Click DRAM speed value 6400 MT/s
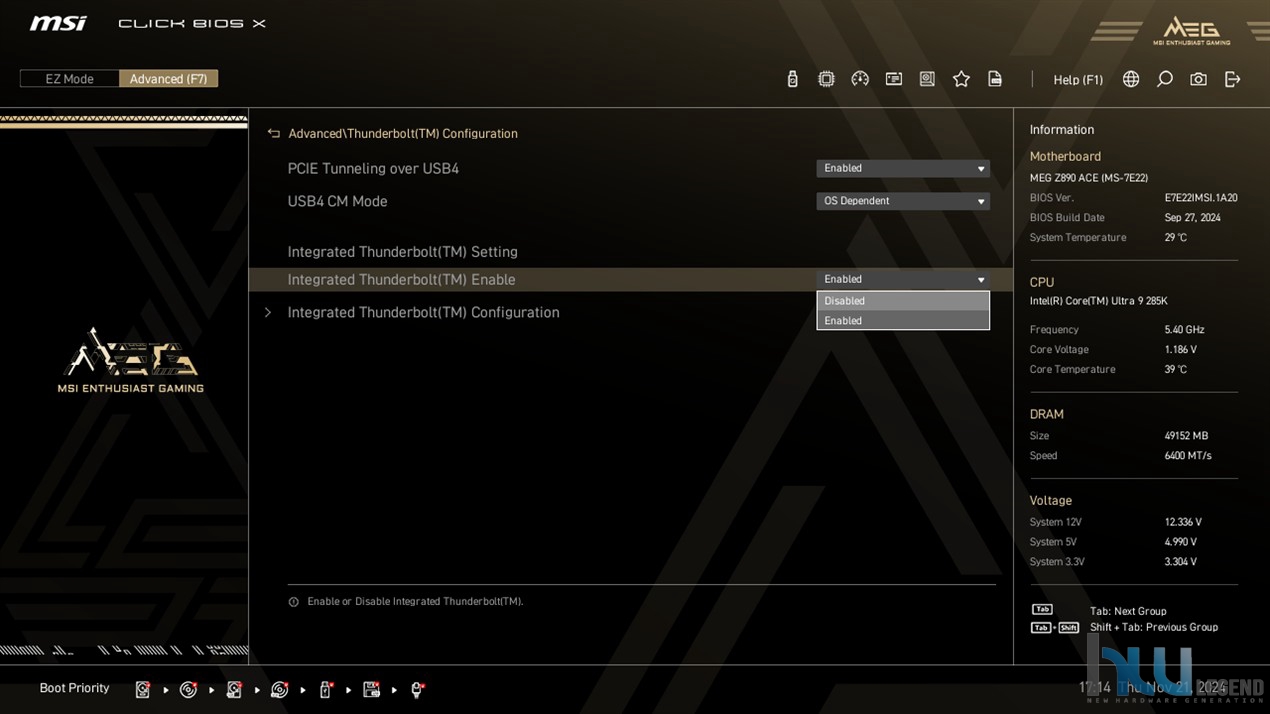Screen dimensions: 1270x714 coord(1187,456)
